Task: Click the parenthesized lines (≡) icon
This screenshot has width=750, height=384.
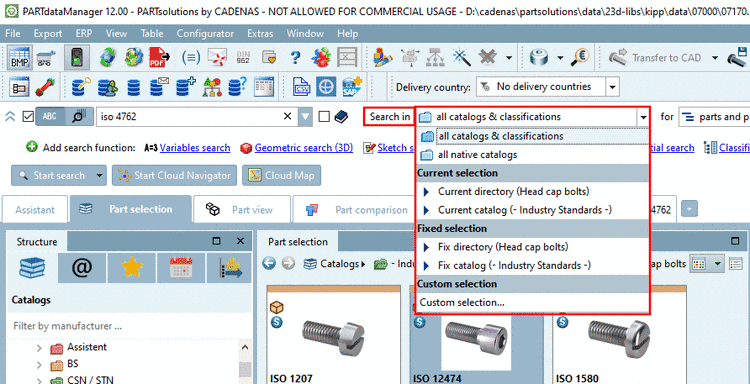Action: [191, 58]
